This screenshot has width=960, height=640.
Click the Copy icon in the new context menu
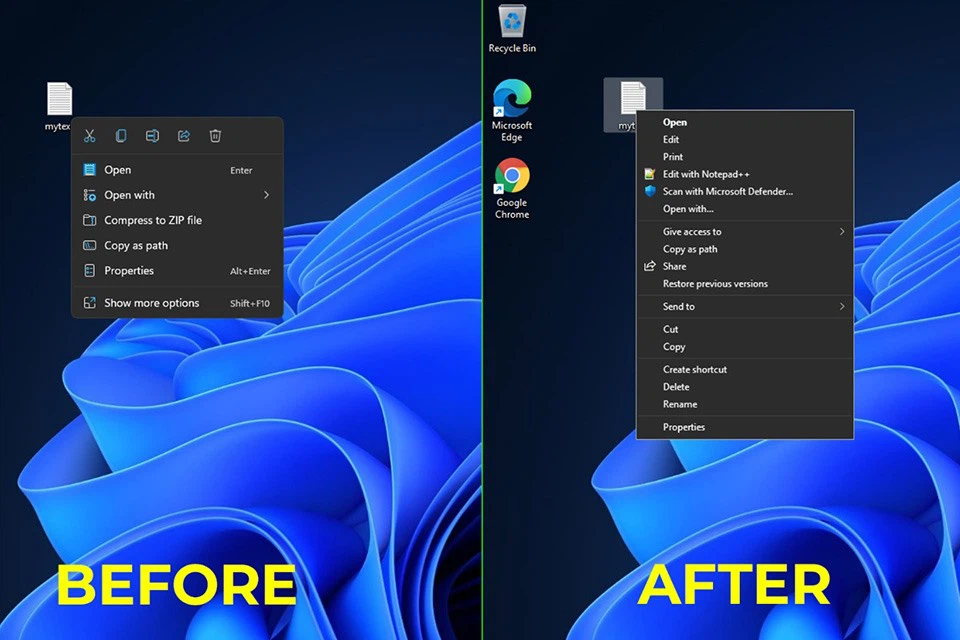coord(121,136)
